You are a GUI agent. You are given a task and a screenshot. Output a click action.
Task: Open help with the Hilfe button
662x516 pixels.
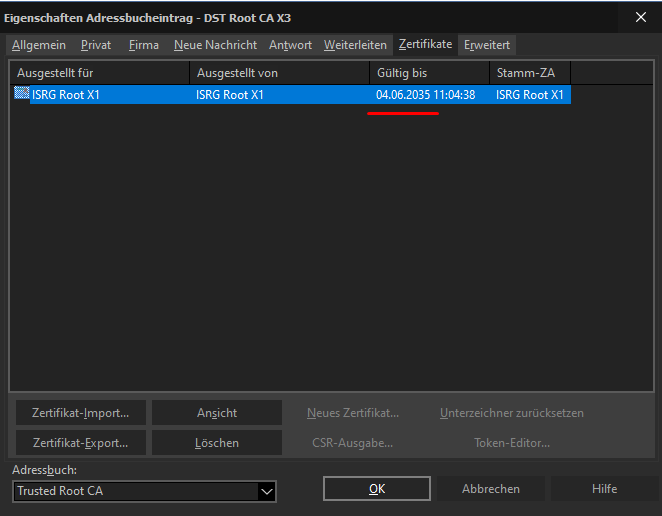[x=605, y=489]
